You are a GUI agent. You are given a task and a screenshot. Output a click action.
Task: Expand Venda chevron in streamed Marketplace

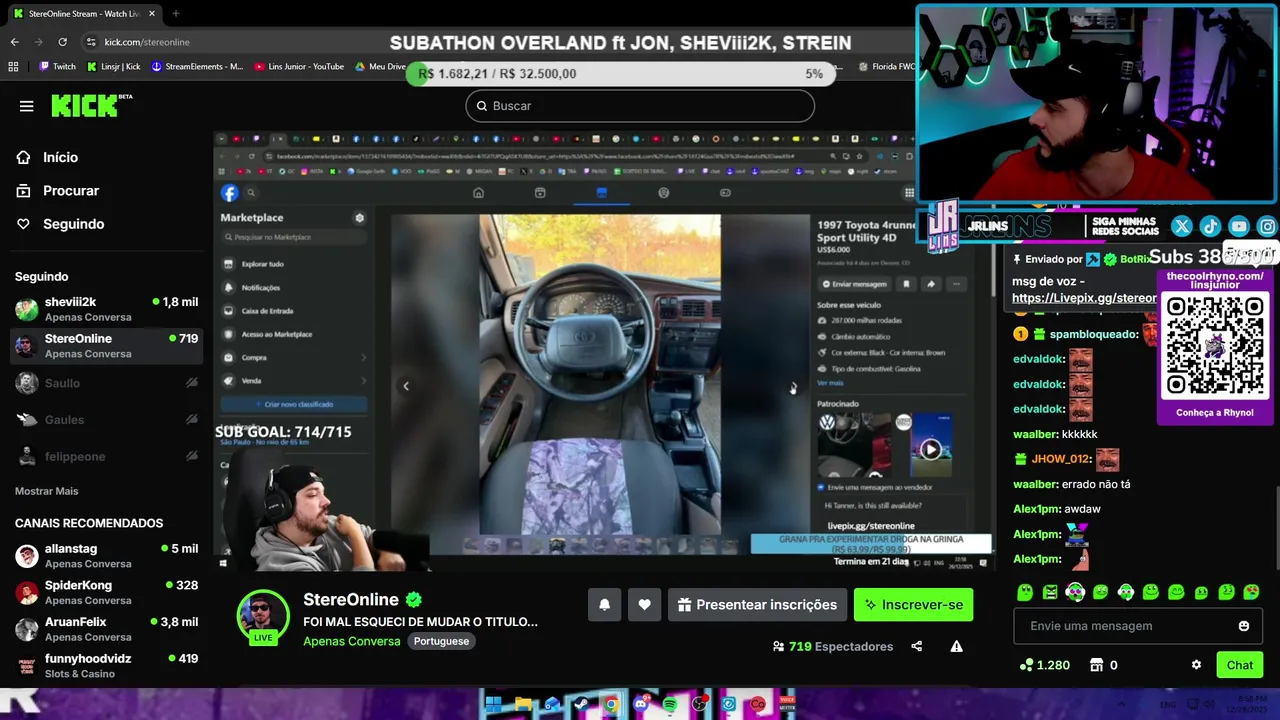(363, 380)
